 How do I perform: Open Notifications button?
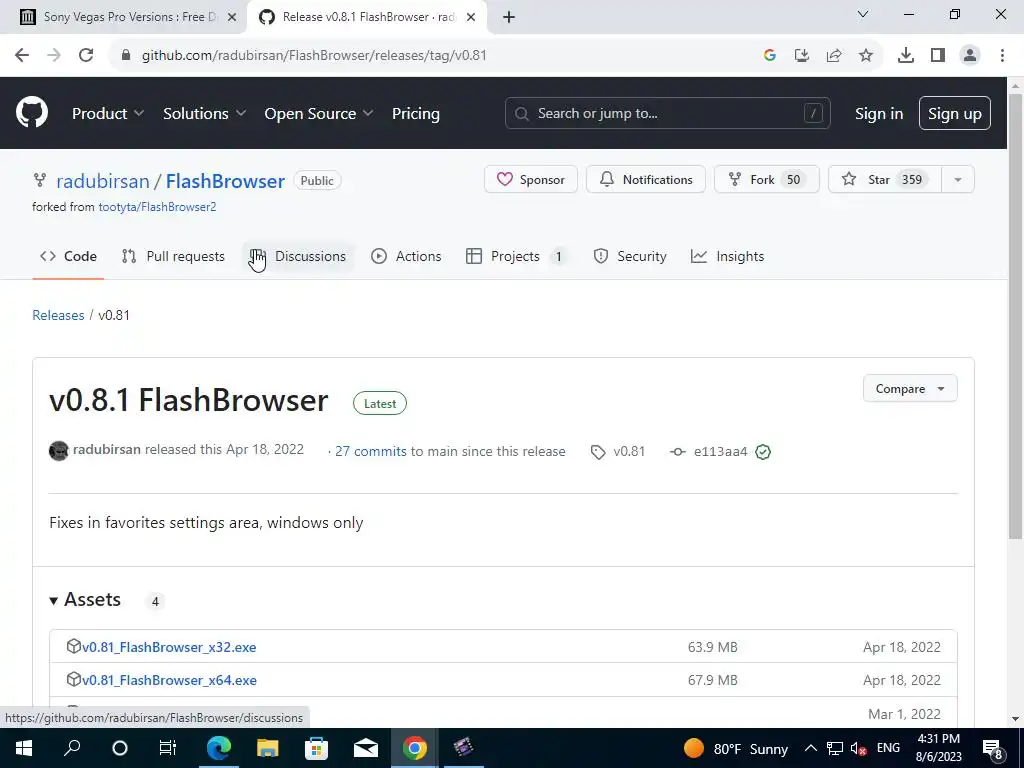[646, 180]
